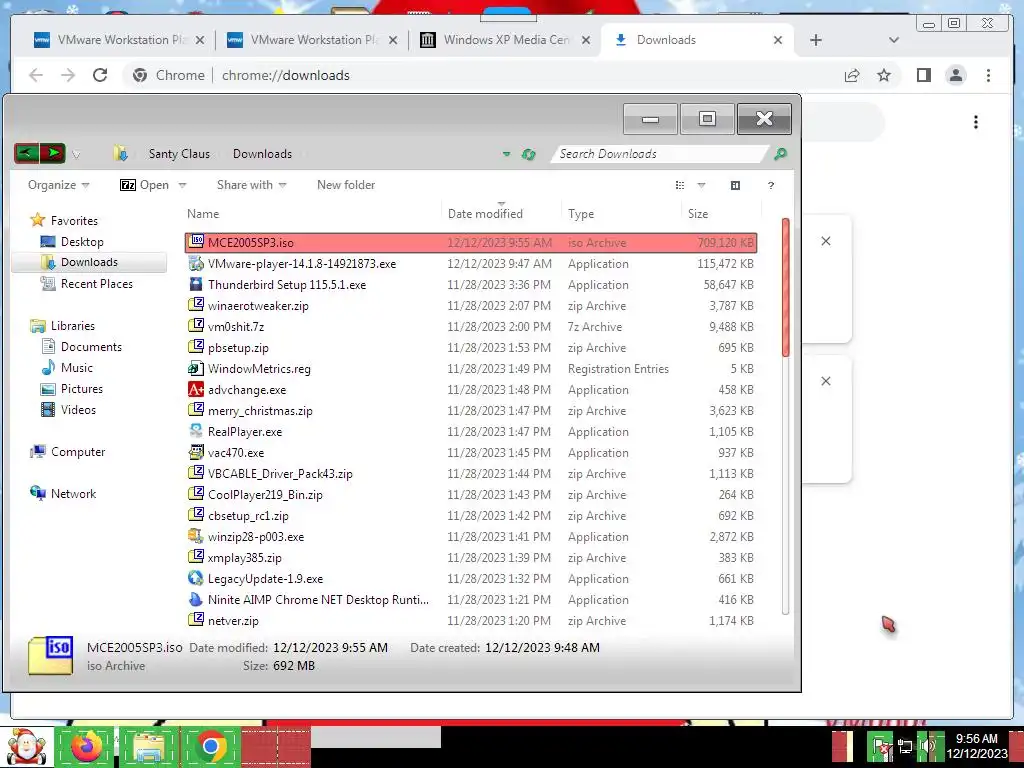Select Thunderbird Setup 115.5.1.exe icon

tap(196, 284)
